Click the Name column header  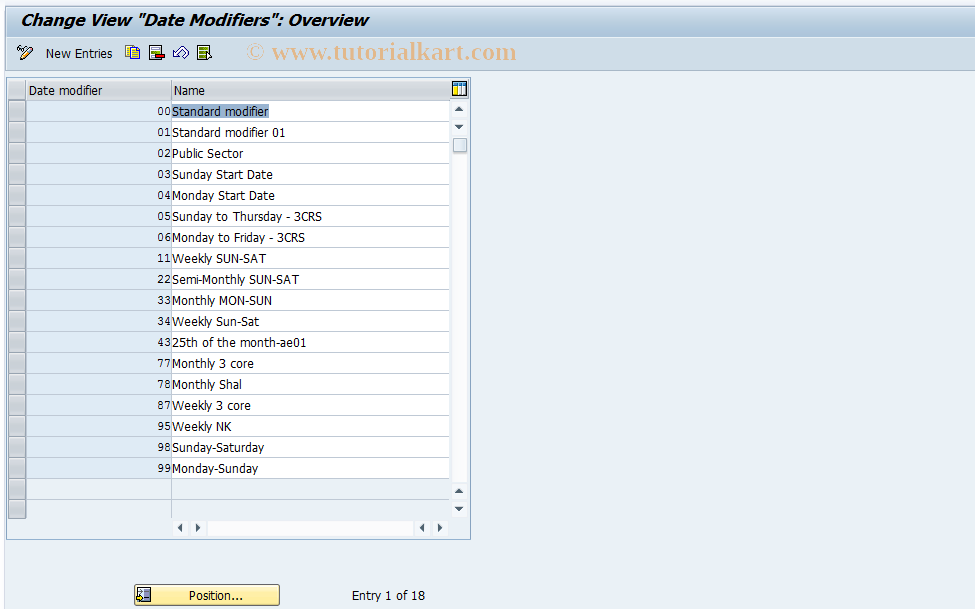310,90
